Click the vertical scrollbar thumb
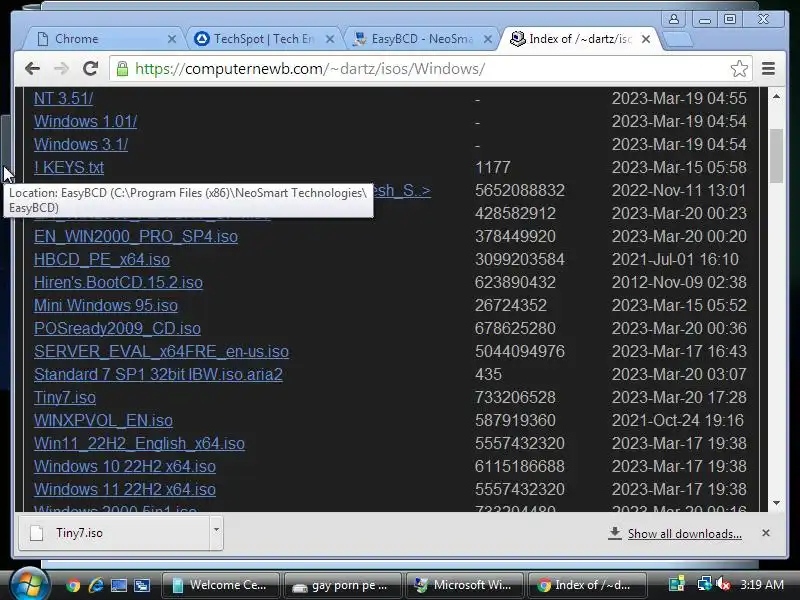This screenshot has width=800, height=600. [x=776, y=156]
